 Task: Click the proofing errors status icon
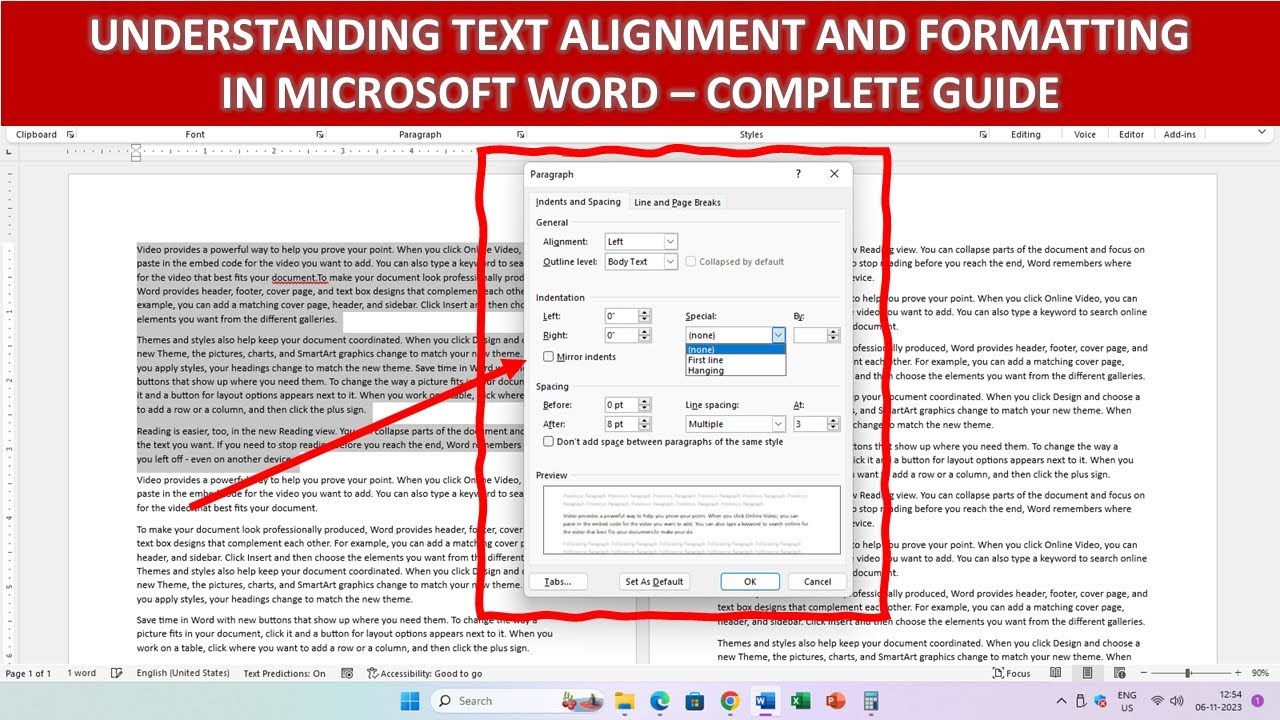117,673
